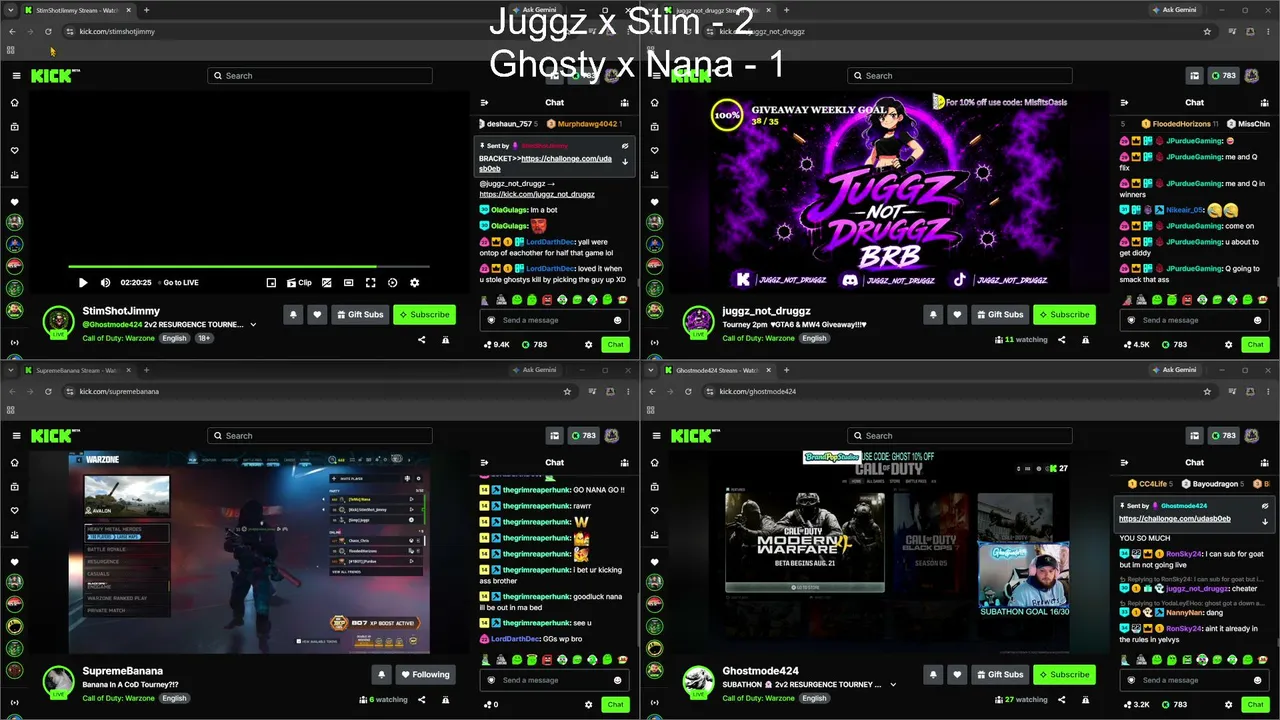Screen dimensions: 1280x720
Task: Open profile avatar in juggz_not_druggz window
Action: [x=1252, y=76]
